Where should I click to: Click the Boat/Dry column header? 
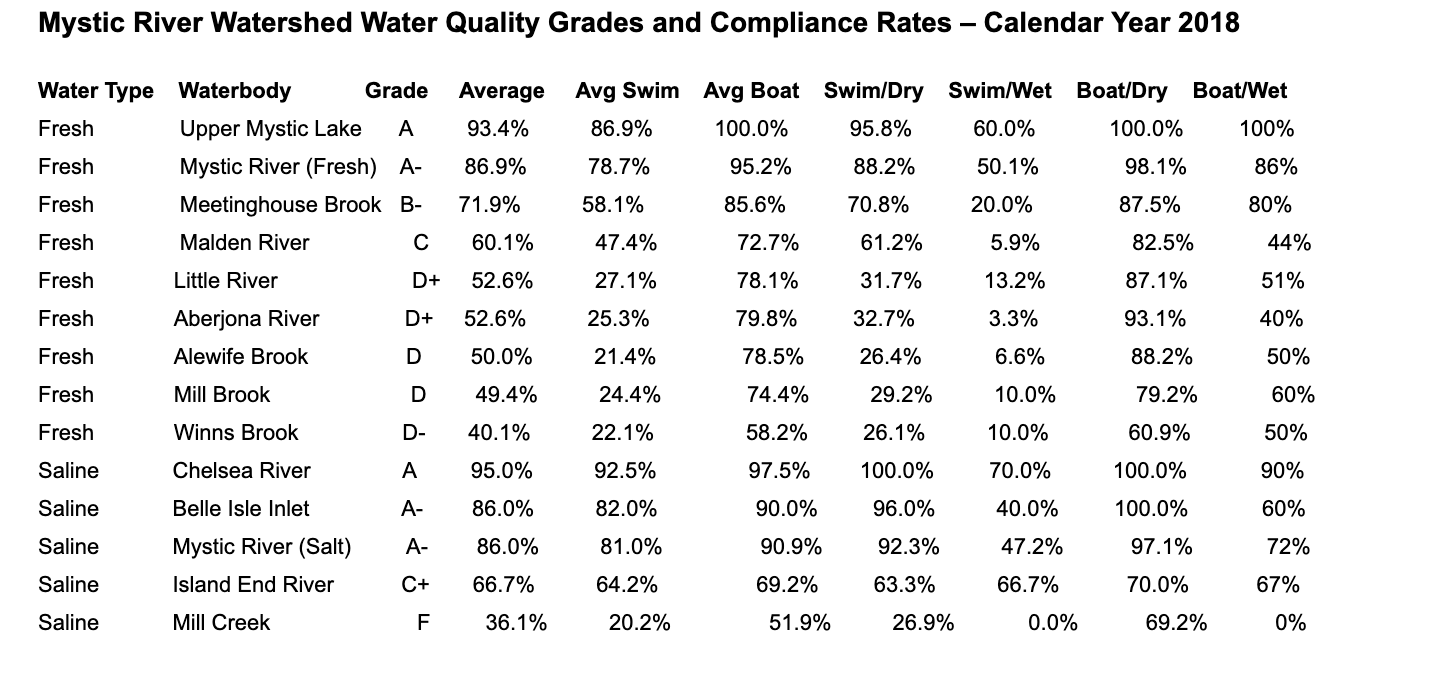(x=1122, y=91)
